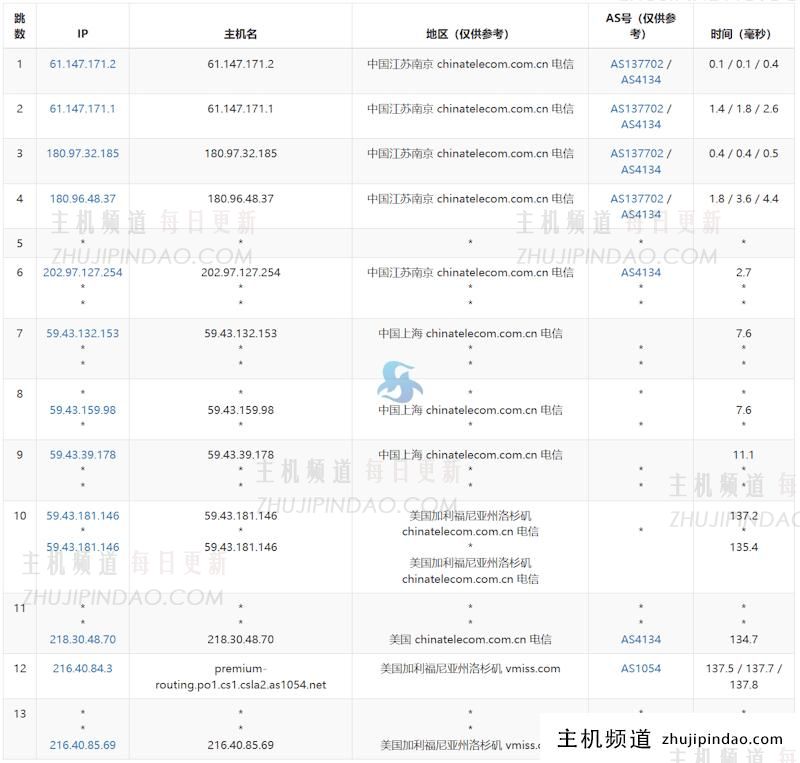Image resolution: width=800 pixels, height=763 pixels.
Task: Select time value 1.8 / 3.6 / 4.4
Action: coord(743,199)
